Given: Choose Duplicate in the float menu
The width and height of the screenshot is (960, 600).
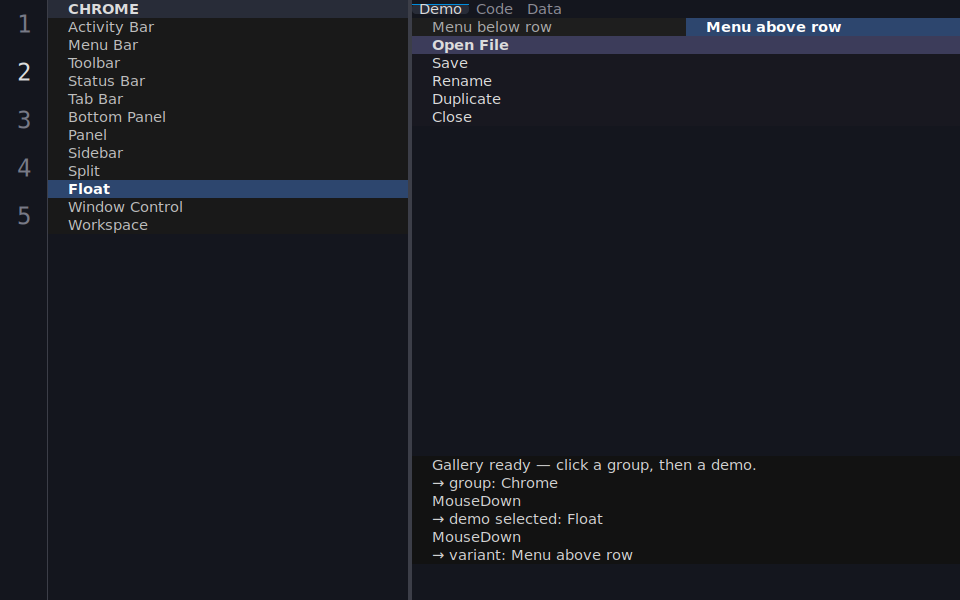Looking at the screenshot, I should (686, 99).
